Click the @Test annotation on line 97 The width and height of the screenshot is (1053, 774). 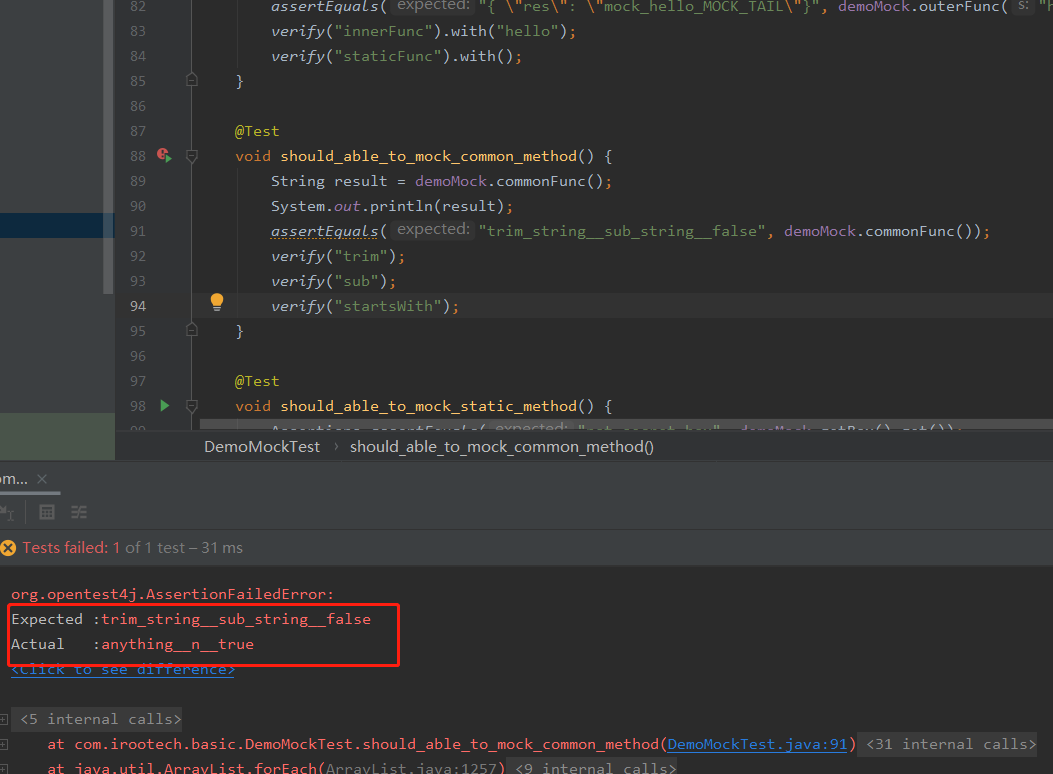click(x=257, y=381)
